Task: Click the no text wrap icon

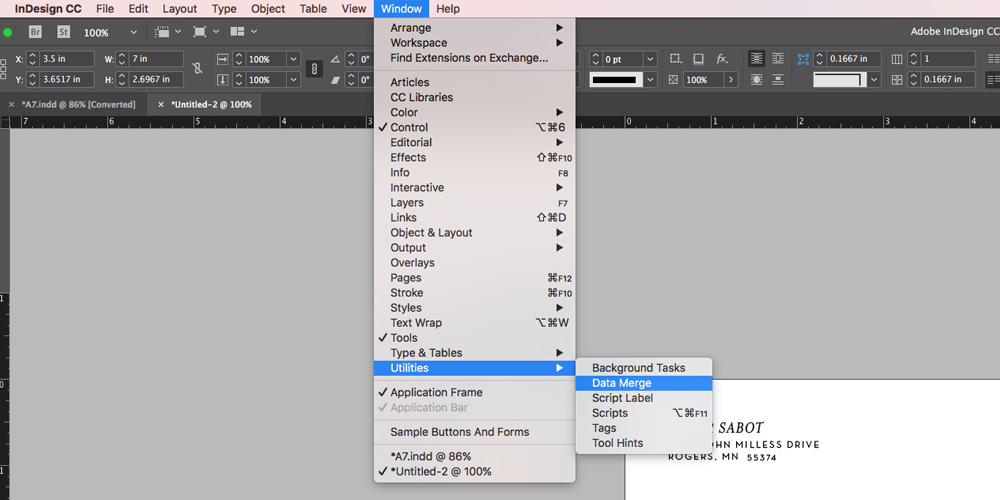Action: tap(756, 59)
